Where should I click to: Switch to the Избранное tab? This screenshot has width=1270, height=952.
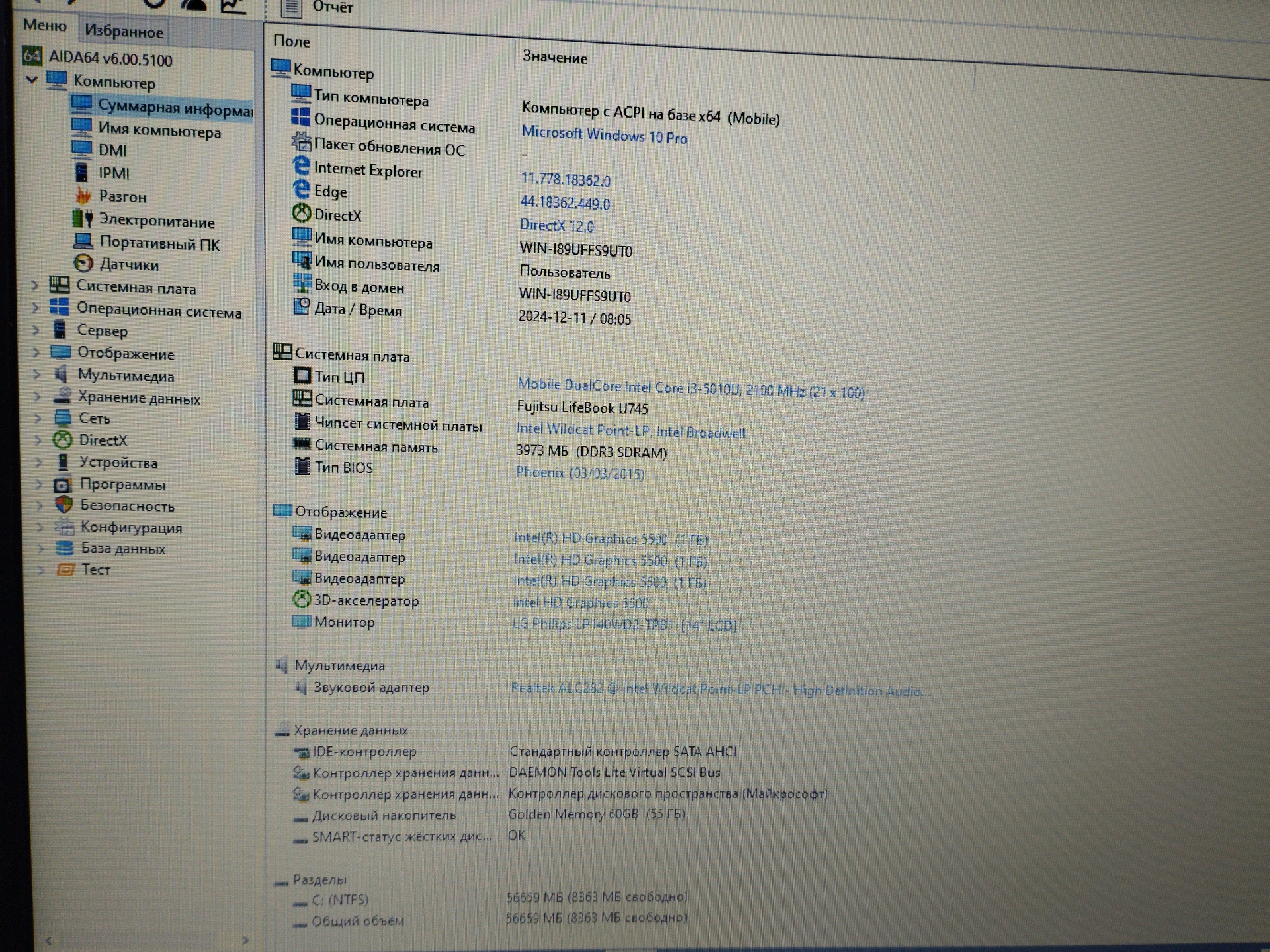pyautogui.click(x=124, y=31)
